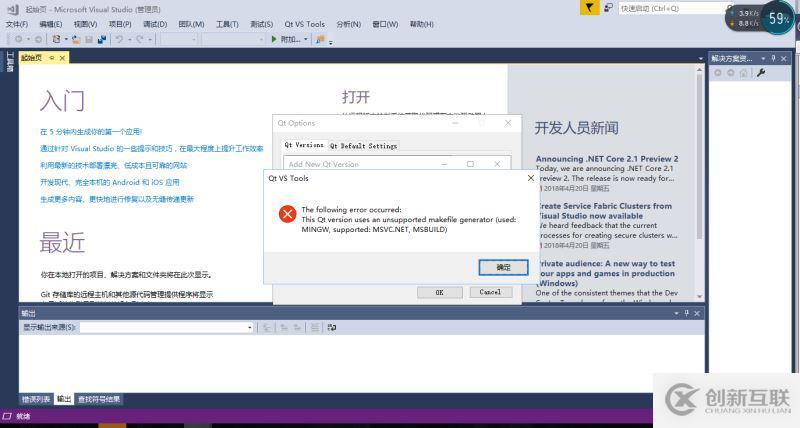Viewport: 800px width, 428px height.
Task: Open the solution platforms combo box
Action: click(233, 39)
